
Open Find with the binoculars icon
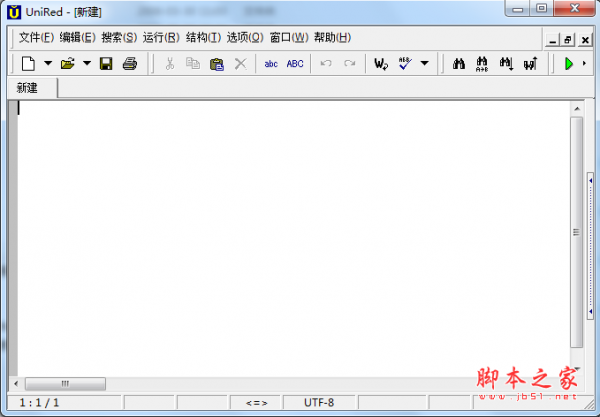[459, 64]
